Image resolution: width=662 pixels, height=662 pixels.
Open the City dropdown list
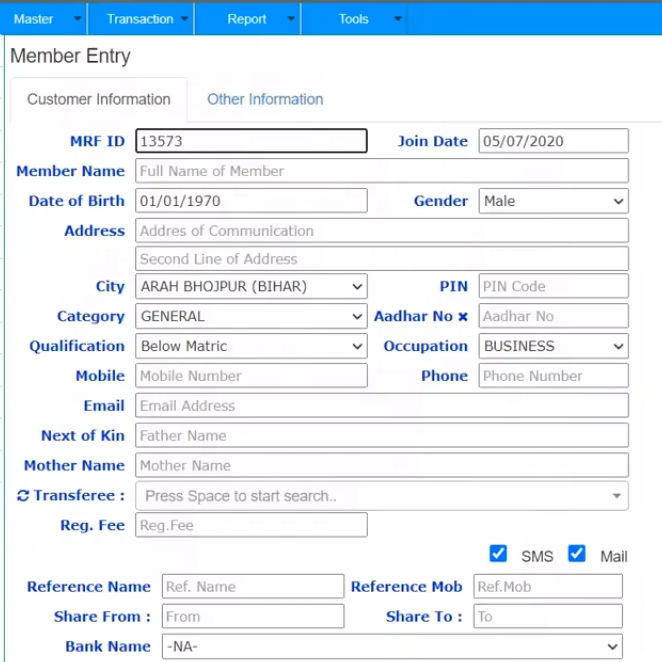tap(251, 287)
